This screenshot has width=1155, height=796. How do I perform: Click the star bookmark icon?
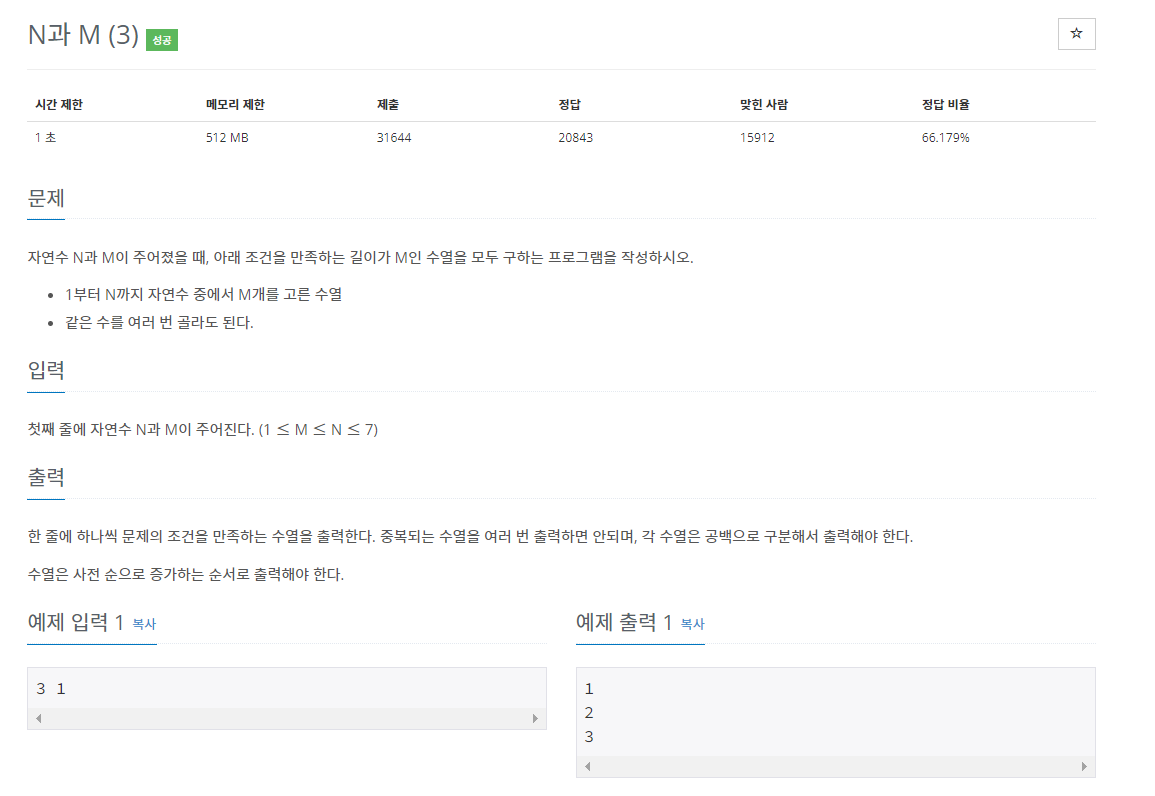(x=1076, y=33)
